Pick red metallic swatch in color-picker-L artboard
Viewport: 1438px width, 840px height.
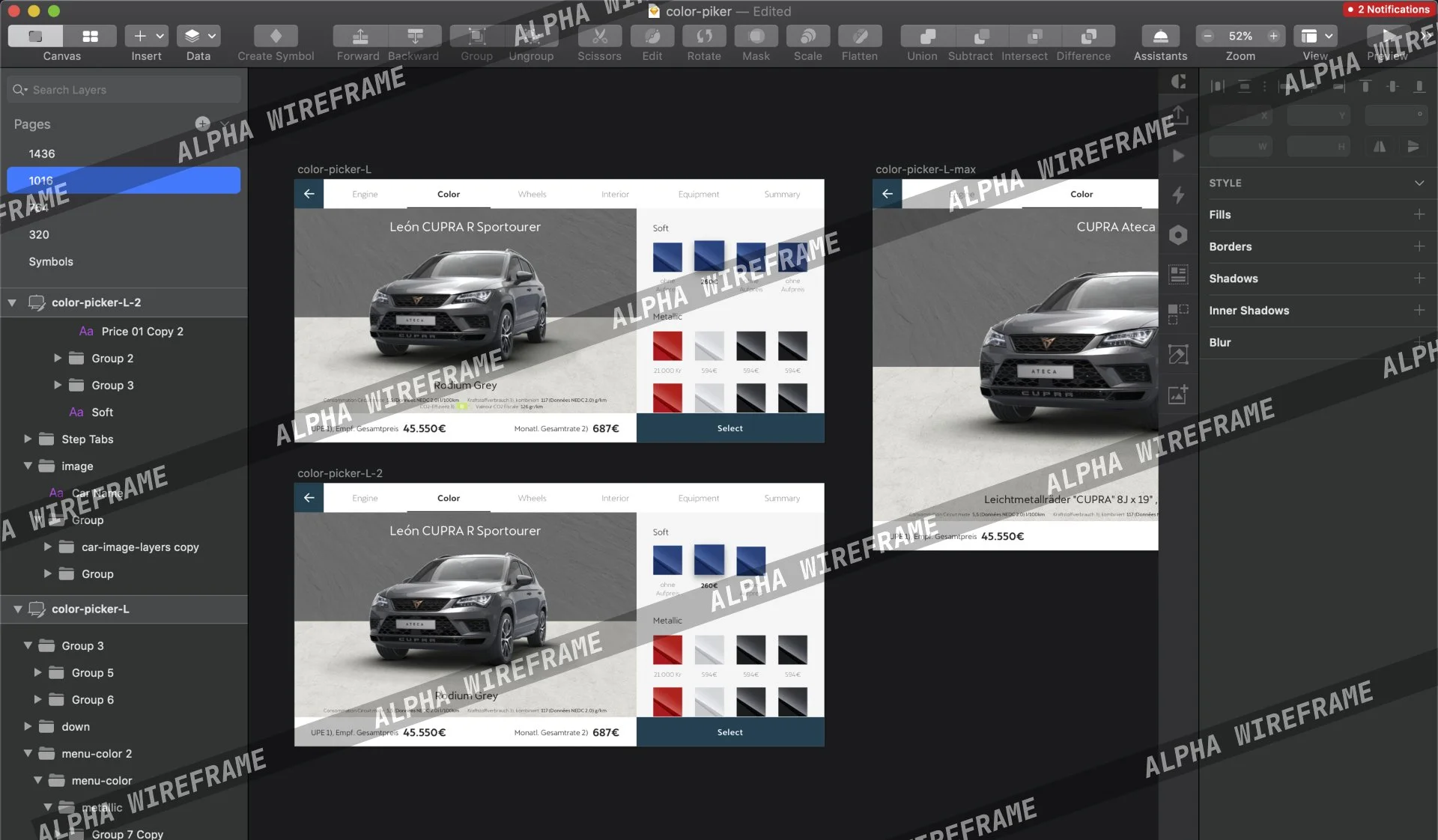(x=667, y=347)
